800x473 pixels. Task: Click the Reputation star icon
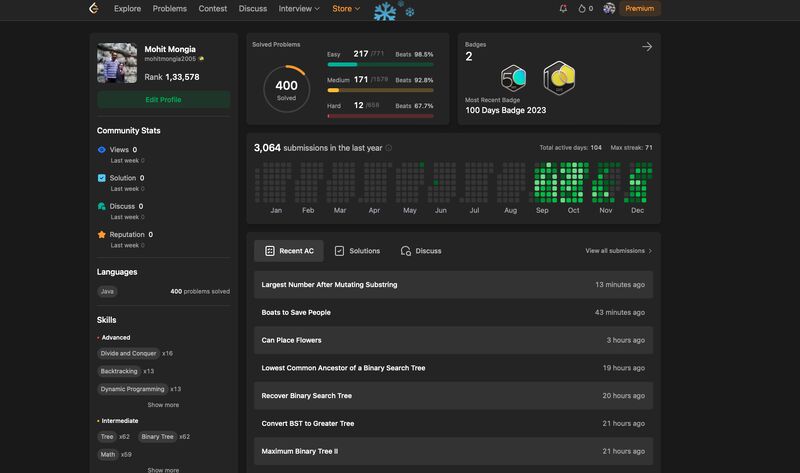(x=101, y=234)
